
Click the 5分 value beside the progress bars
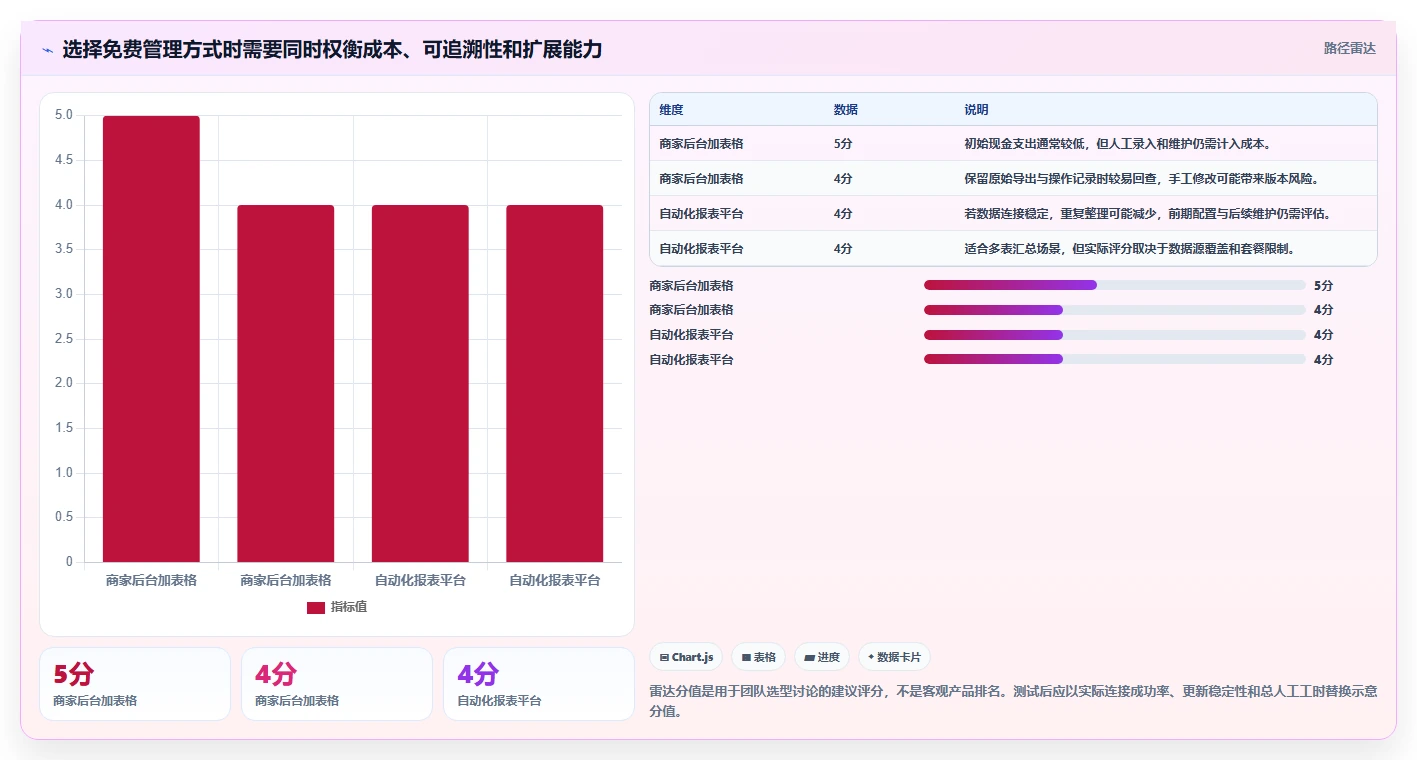(1323, 285)
